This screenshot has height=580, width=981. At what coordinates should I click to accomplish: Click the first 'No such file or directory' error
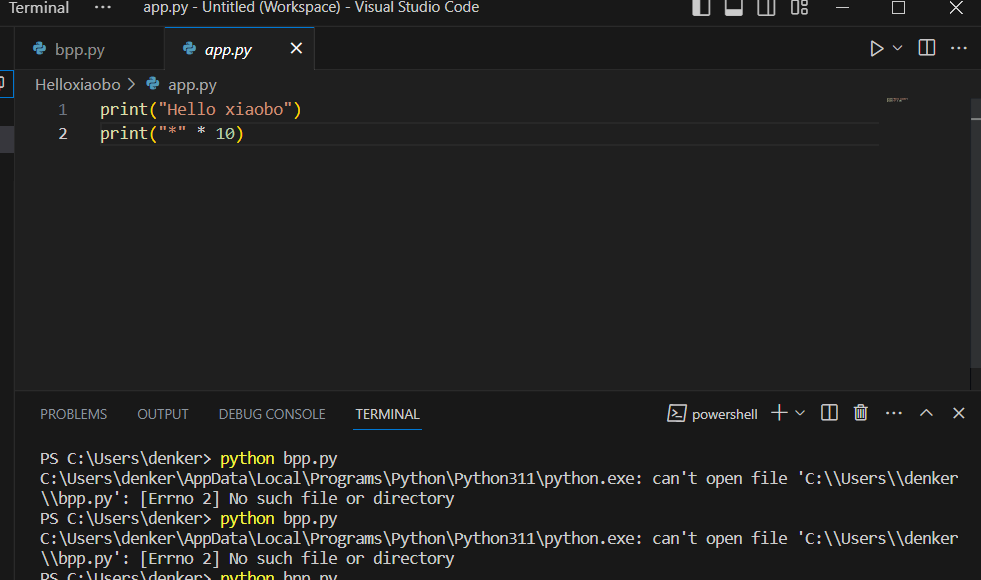tap(342, 499)
